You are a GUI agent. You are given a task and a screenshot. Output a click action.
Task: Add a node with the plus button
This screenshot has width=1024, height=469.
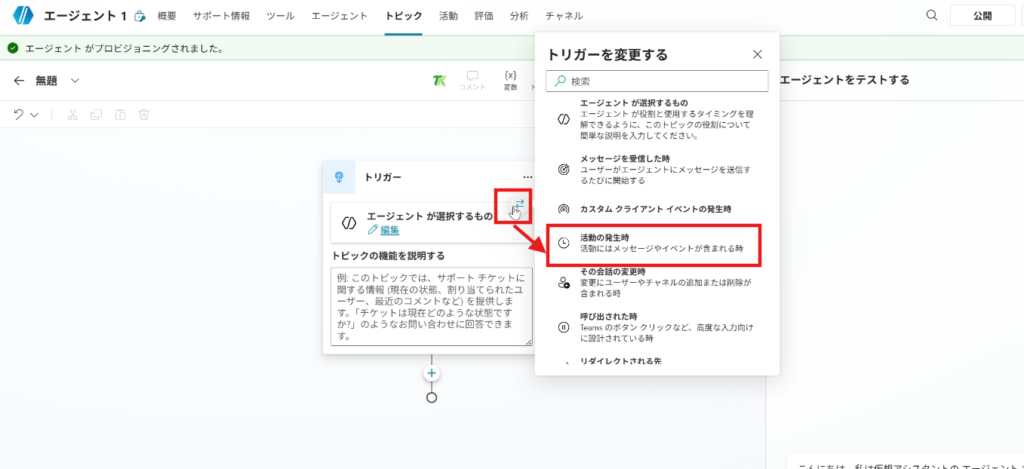pyautogui.click(x=432, y=373)
